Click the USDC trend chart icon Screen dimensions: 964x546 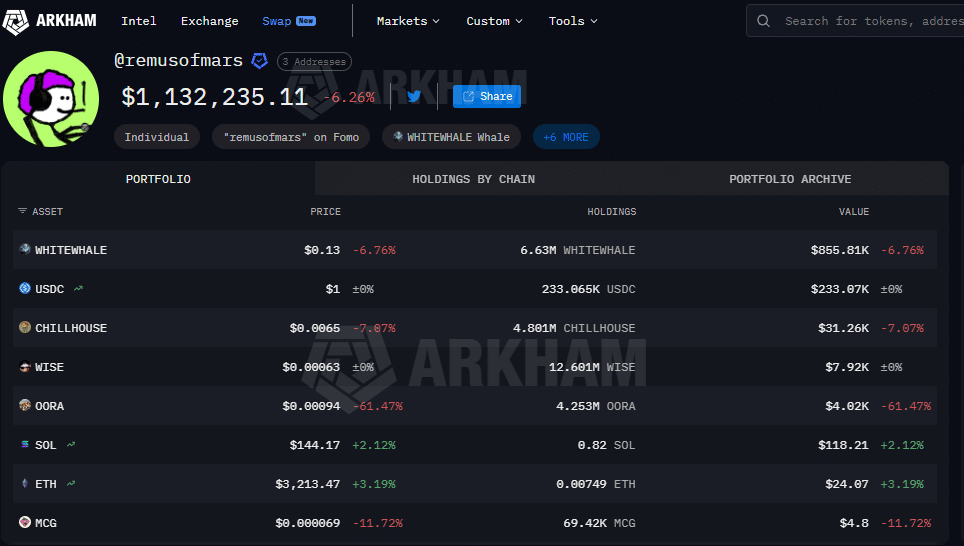[78, 289]
